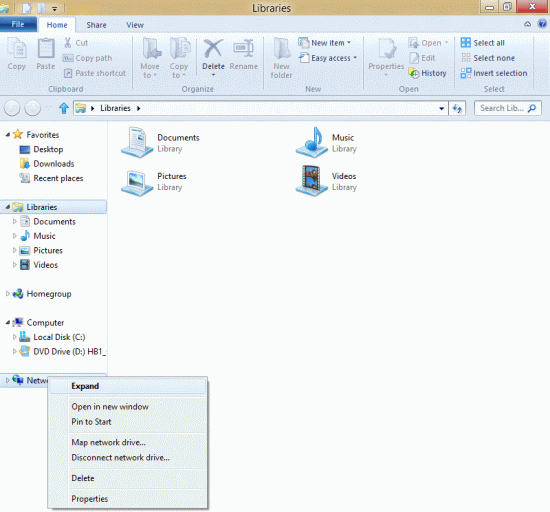The image size is (550, 512).
Task: Click the Up arrow navigation button
Action: [x=63, y=108]
